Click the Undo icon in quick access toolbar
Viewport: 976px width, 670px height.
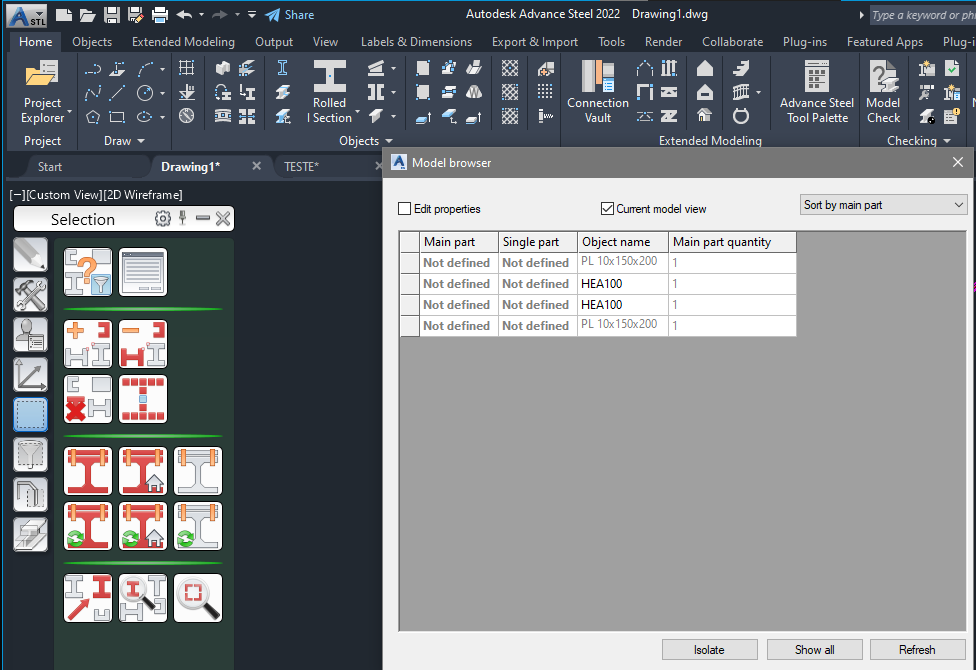[x=183, y=14]
